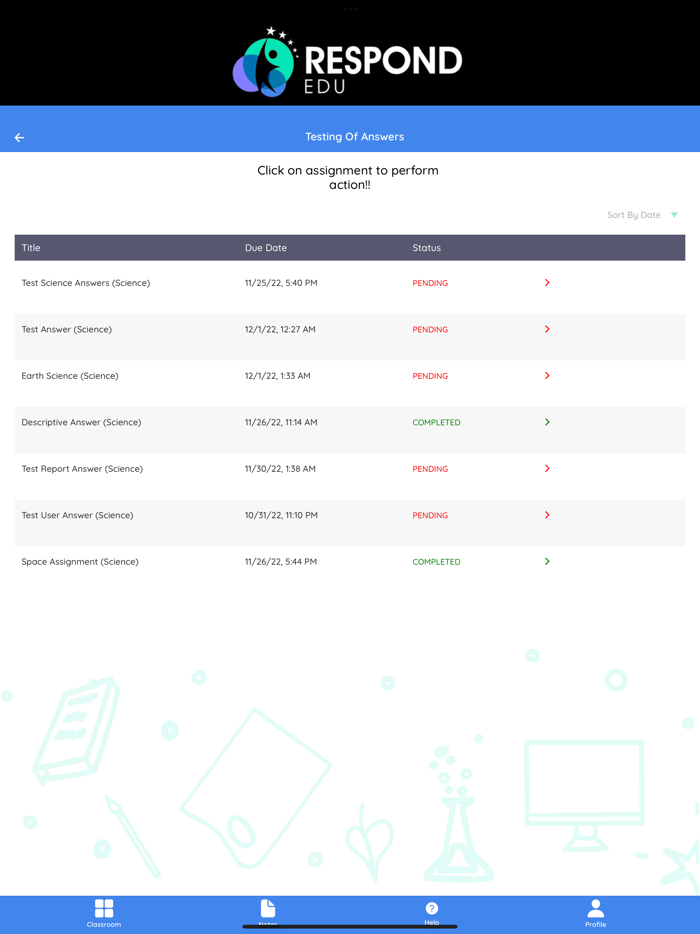Click the Sort By Date label
The height and width of the screenshot is (934, 700).
[633, 215]
